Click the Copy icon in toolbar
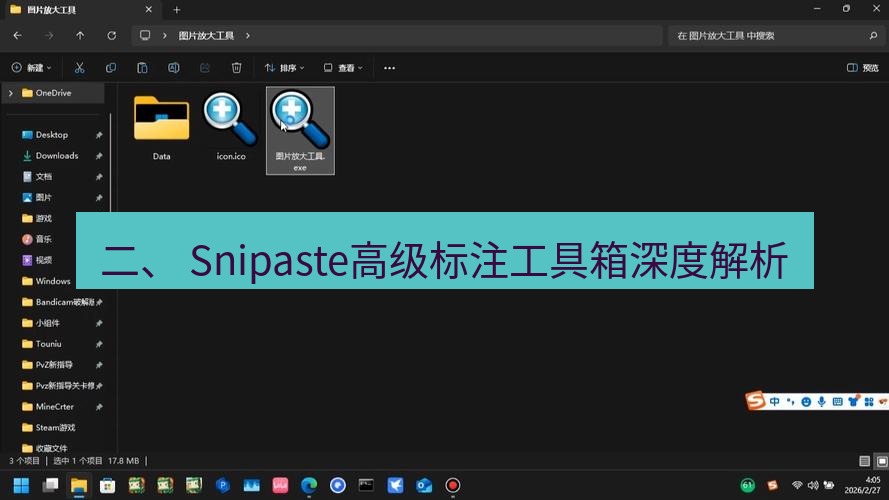 (111, 68)
